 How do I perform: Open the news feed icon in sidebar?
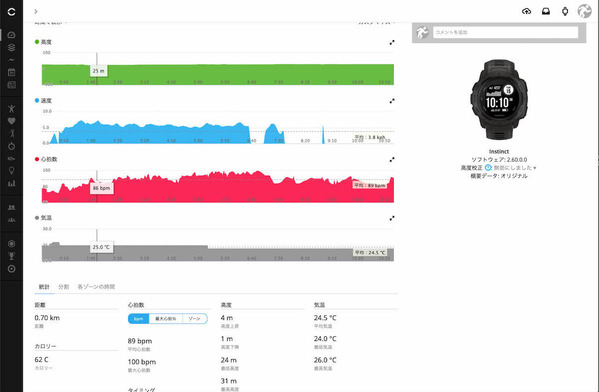click(x=11, y=85)
